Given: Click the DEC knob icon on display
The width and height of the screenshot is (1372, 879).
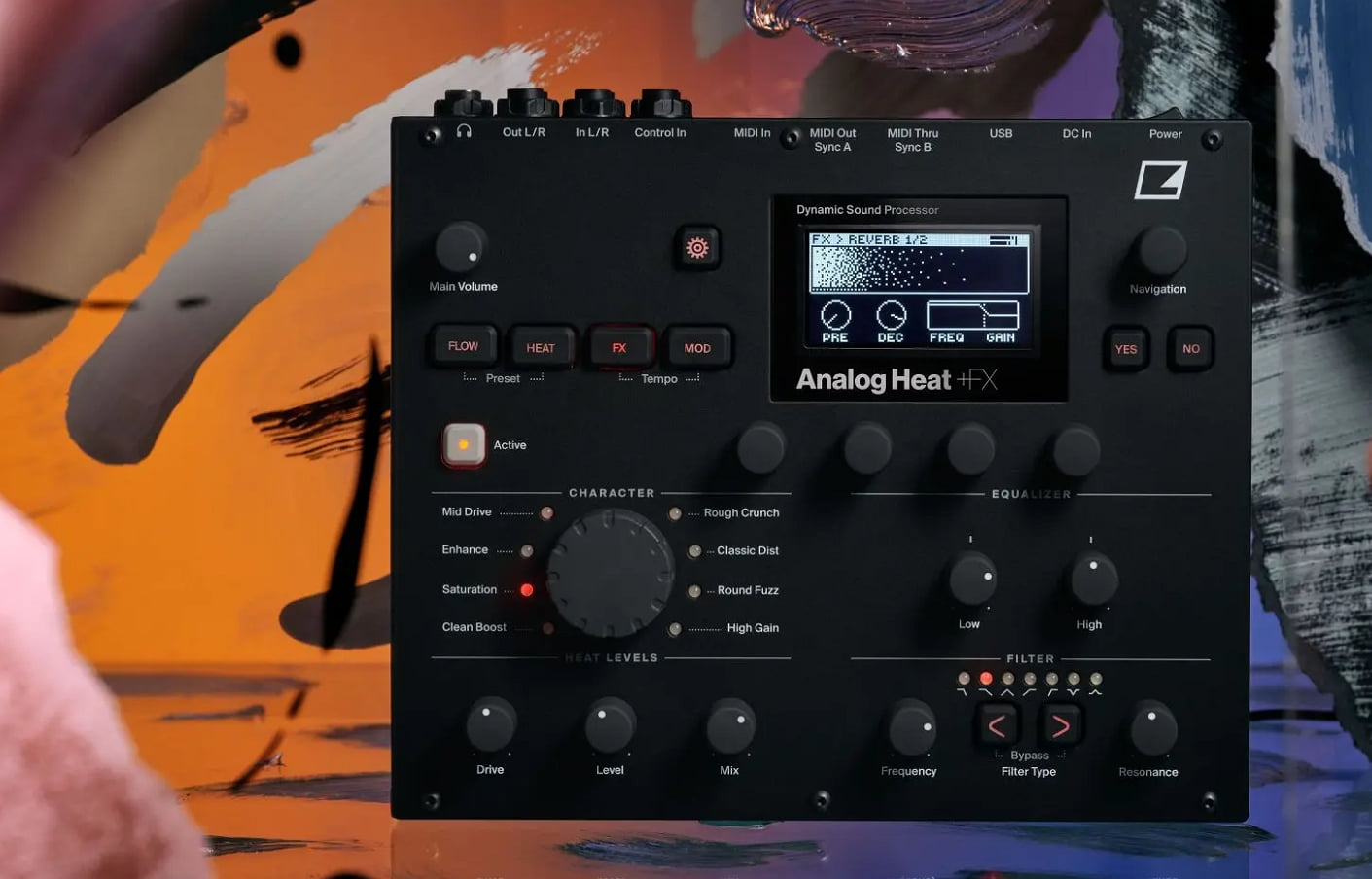Looking at the screenshot, I should [891, 315].
